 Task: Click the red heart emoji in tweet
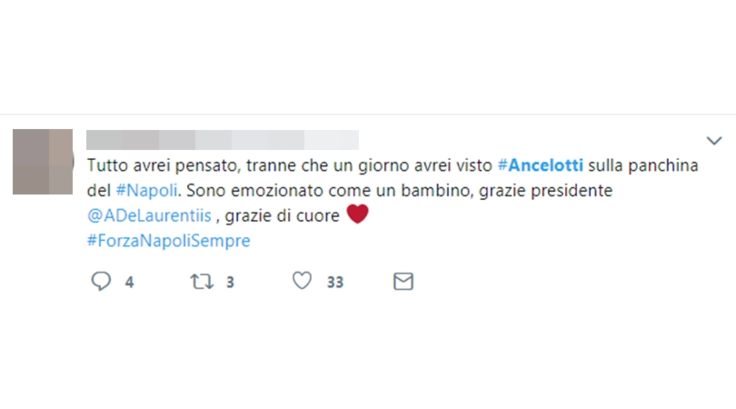coord(358,214)
